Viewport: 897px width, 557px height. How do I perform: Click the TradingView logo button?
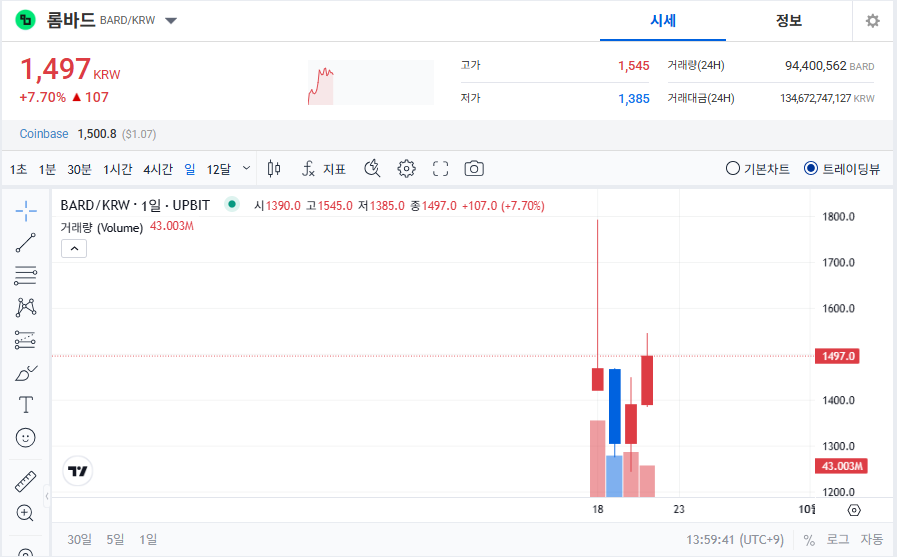pos(77,471)
